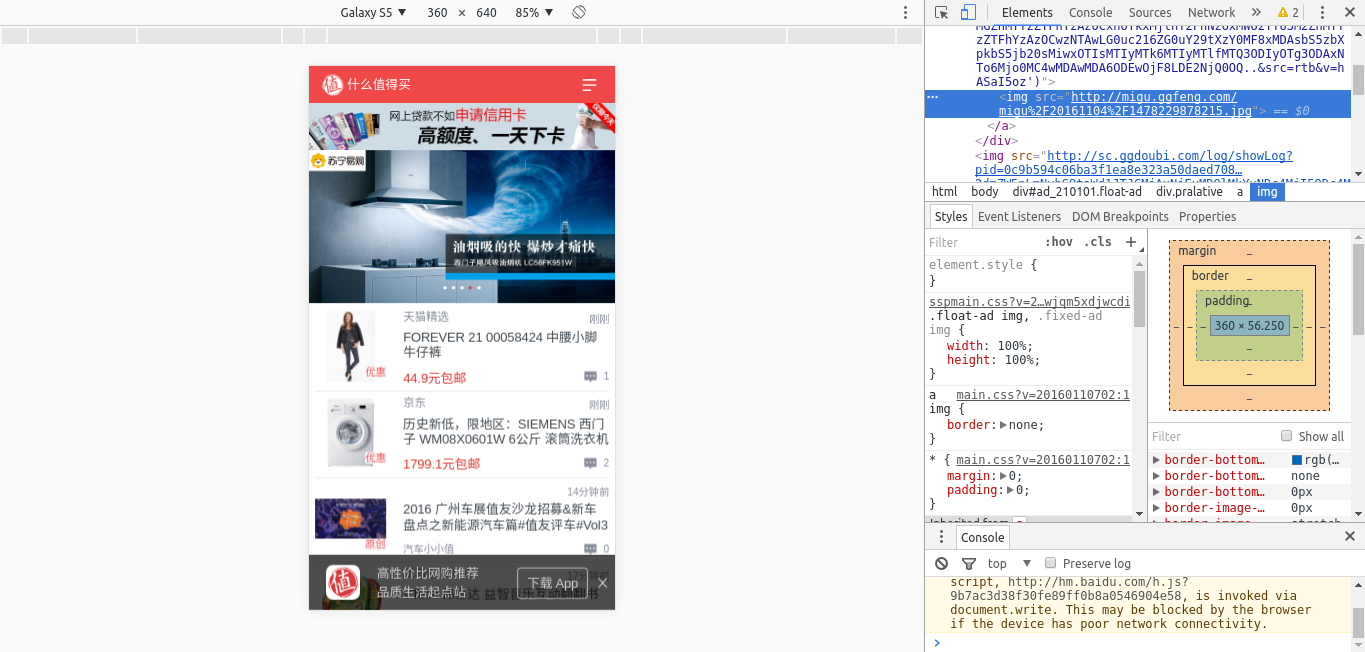Edit the viewport height field showing 640

click(x=486, y=12)
